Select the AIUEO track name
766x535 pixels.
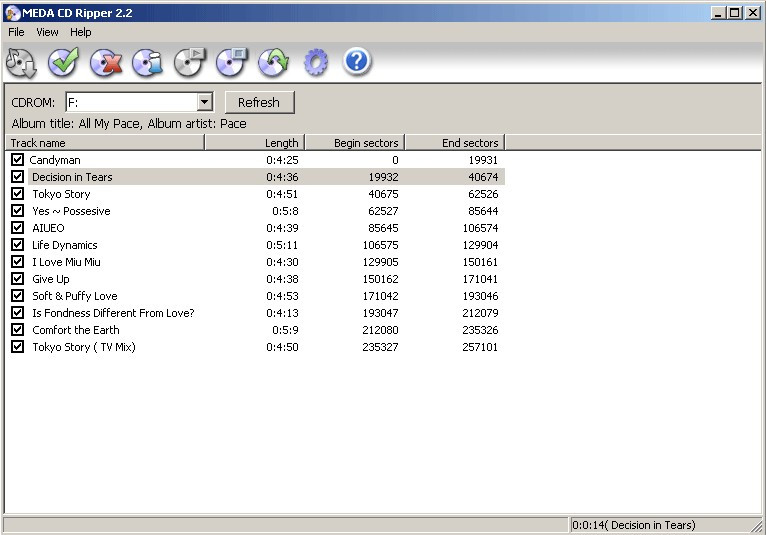48,228
